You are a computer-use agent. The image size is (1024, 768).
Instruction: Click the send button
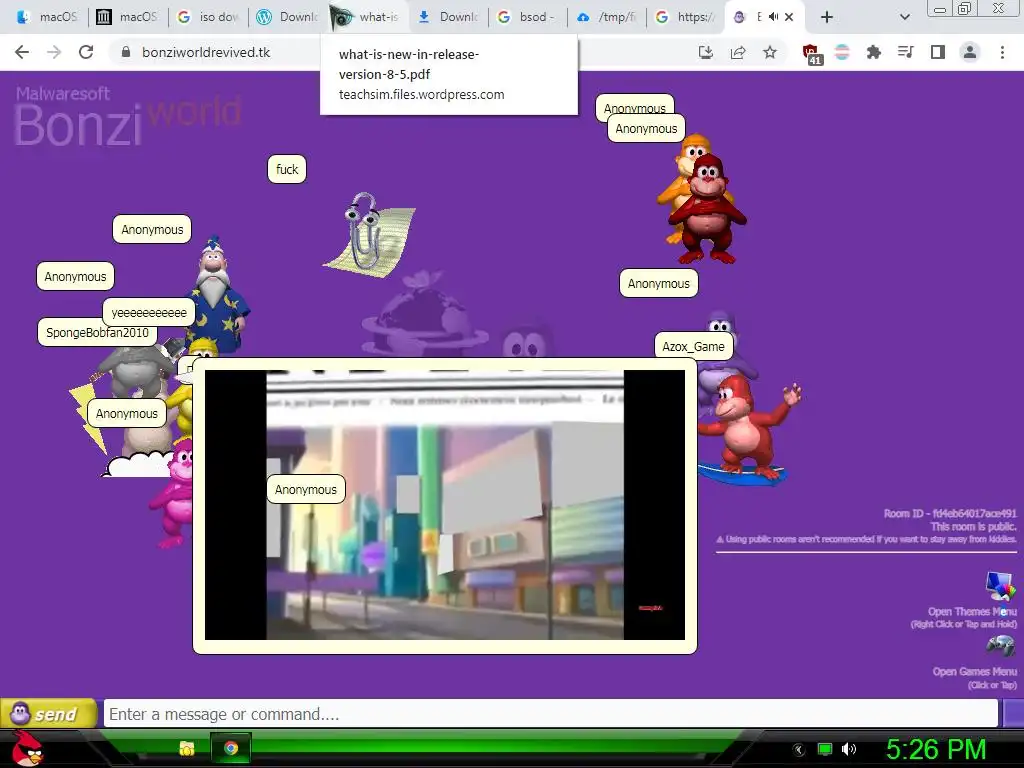pyautogui.click(x=48, y=713)
